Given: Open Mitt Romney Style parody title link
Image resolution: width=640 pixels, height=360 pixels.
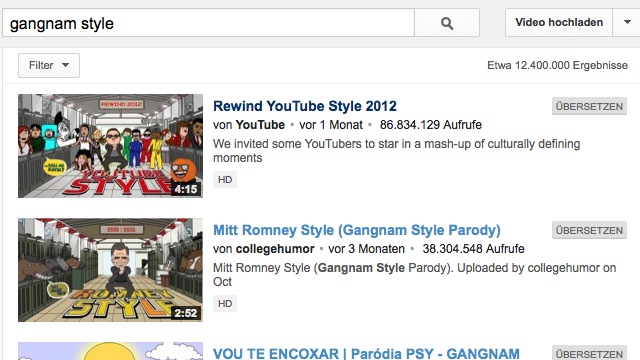Looking at the screenshot, I should point(357,230).
